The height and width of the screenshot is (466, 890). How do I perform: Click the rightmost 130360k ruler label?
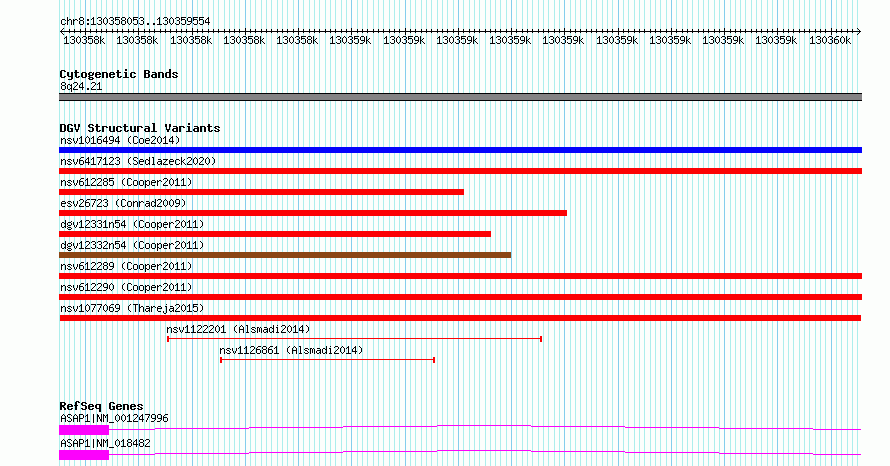coord(830,40)
